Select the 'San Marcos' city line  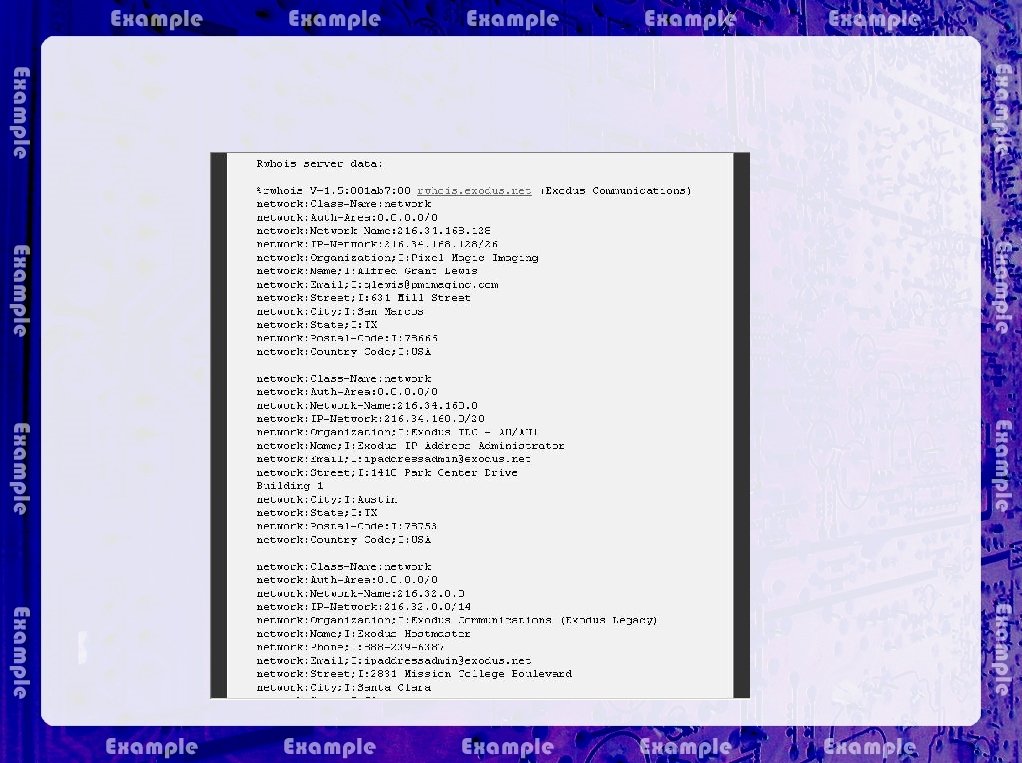[340, 311]
